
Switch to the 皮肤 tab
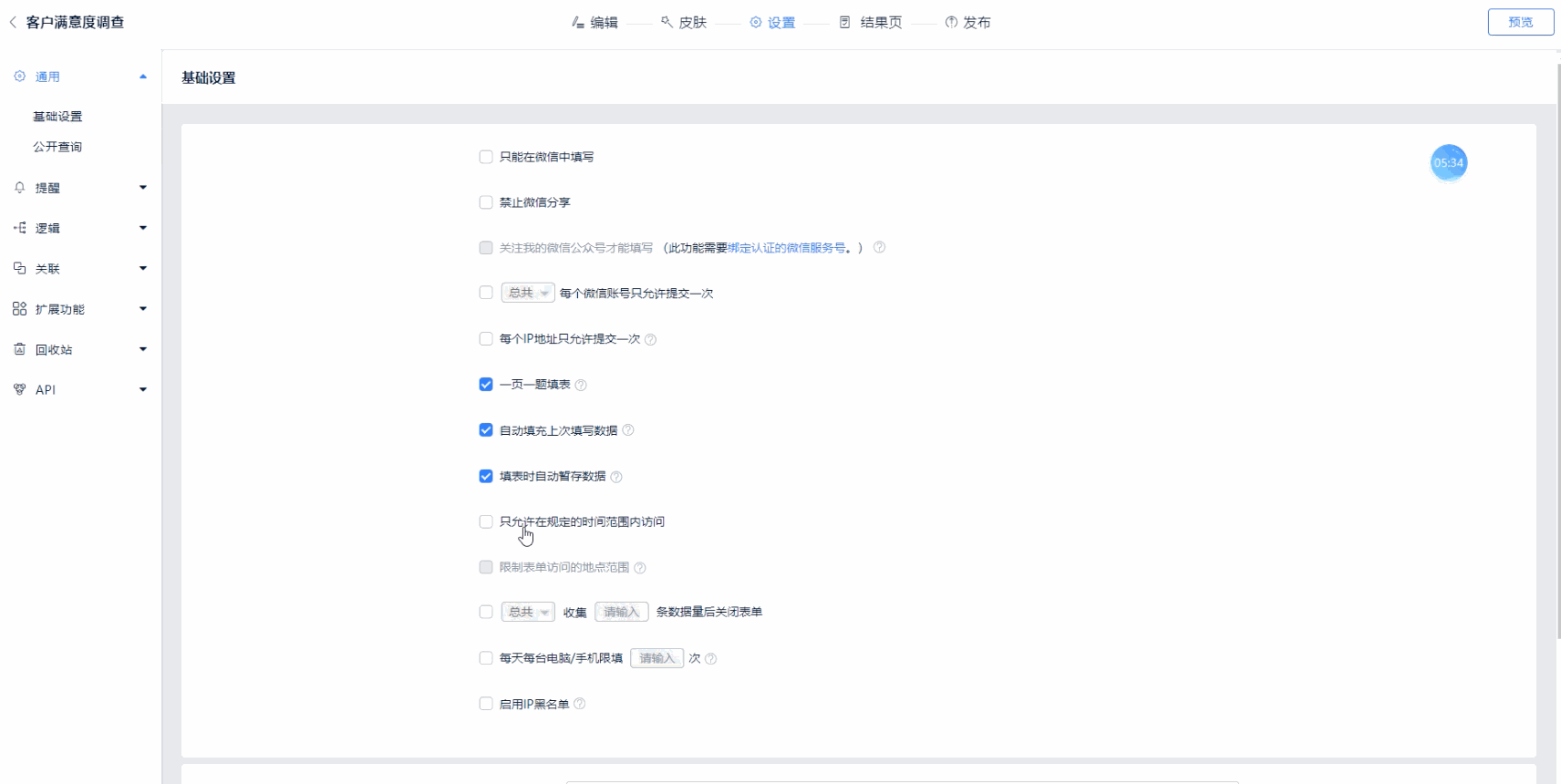click(684, 22)
